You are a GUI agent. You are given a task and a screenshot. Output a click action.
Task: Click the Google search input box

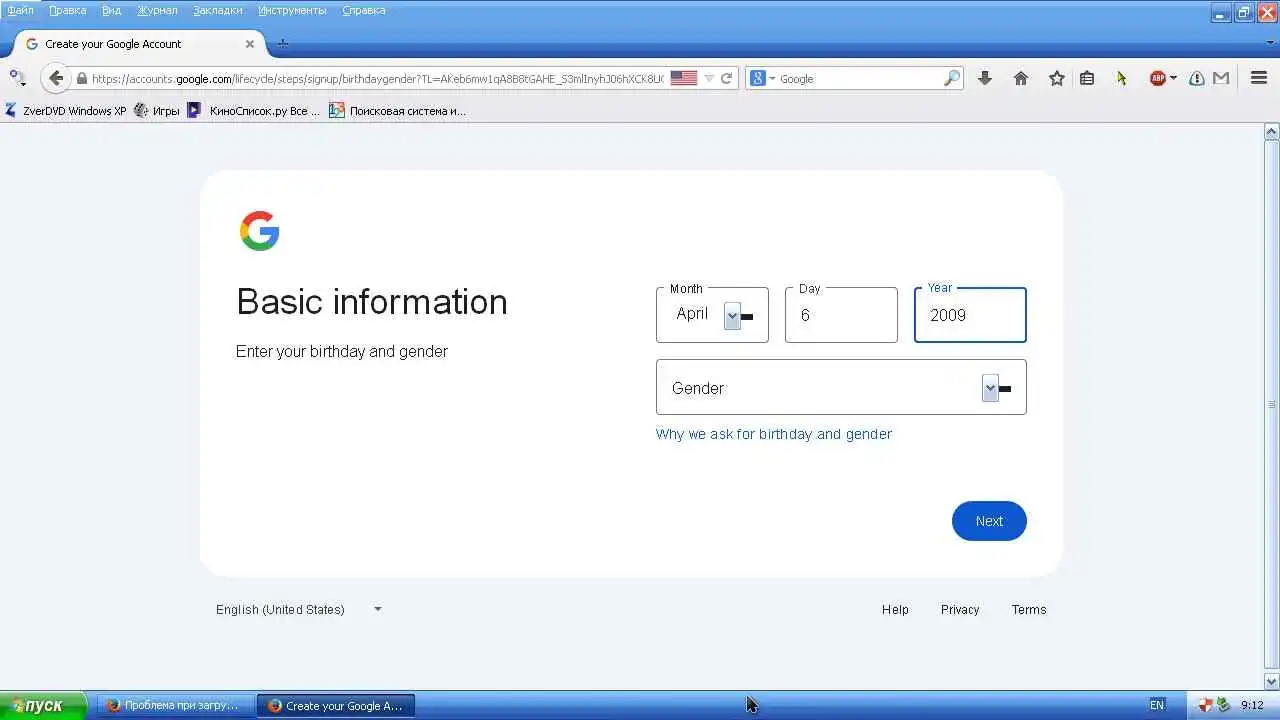pyautogui.click(x=860, y=78)
